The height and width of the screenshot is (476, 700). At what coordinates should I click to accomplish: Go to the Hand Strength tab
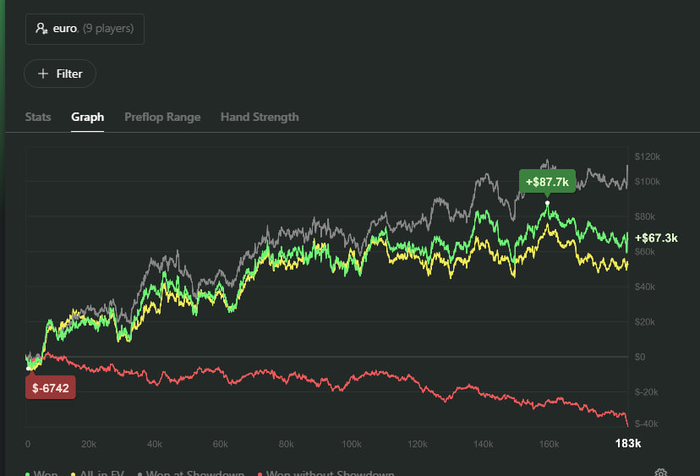pyautogui.click(x=259, y=117)
